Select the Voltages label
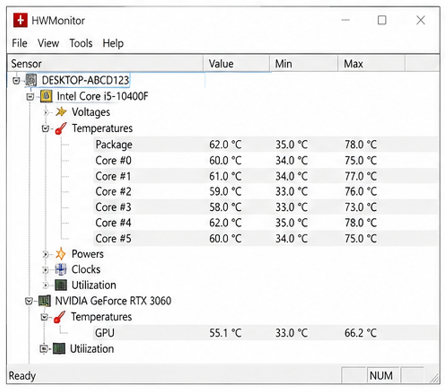The image size is (445, 392). point(91,112)
